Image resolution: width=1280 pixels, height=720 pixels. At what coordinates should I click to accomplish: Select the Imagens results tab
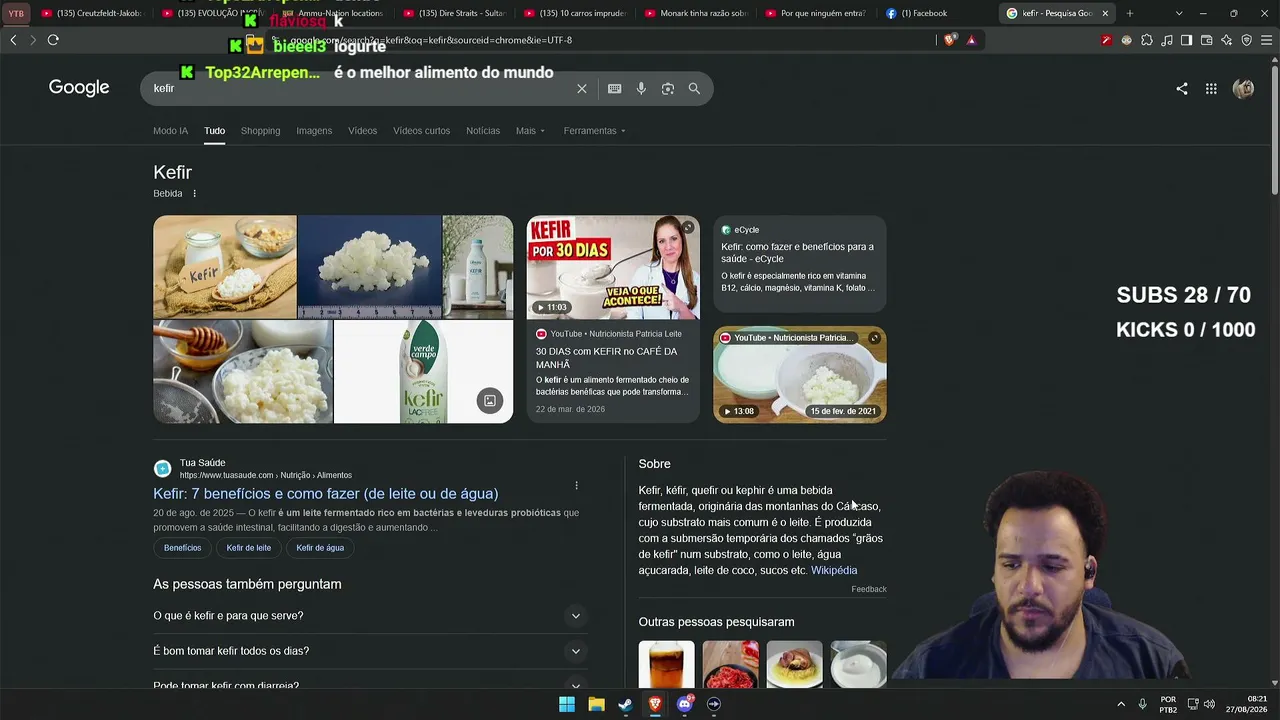(314, 131)
